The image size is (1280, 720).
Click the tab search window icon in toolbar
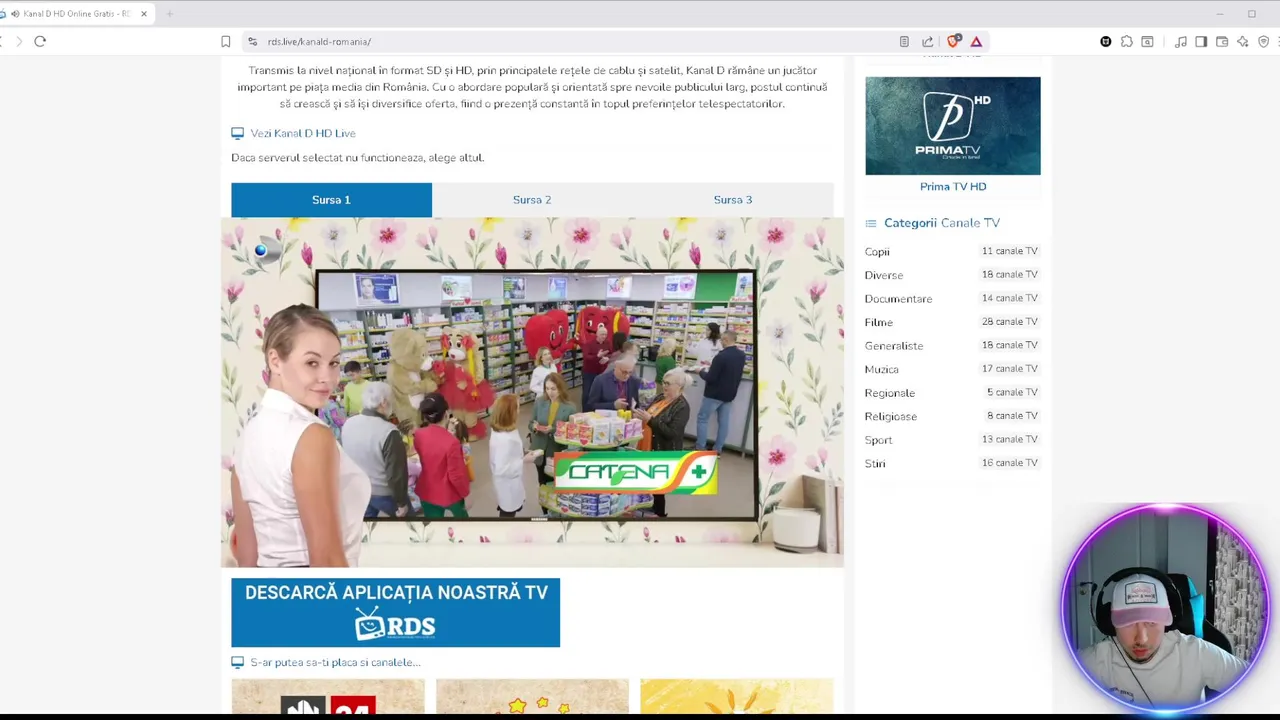click(1148, 42)
